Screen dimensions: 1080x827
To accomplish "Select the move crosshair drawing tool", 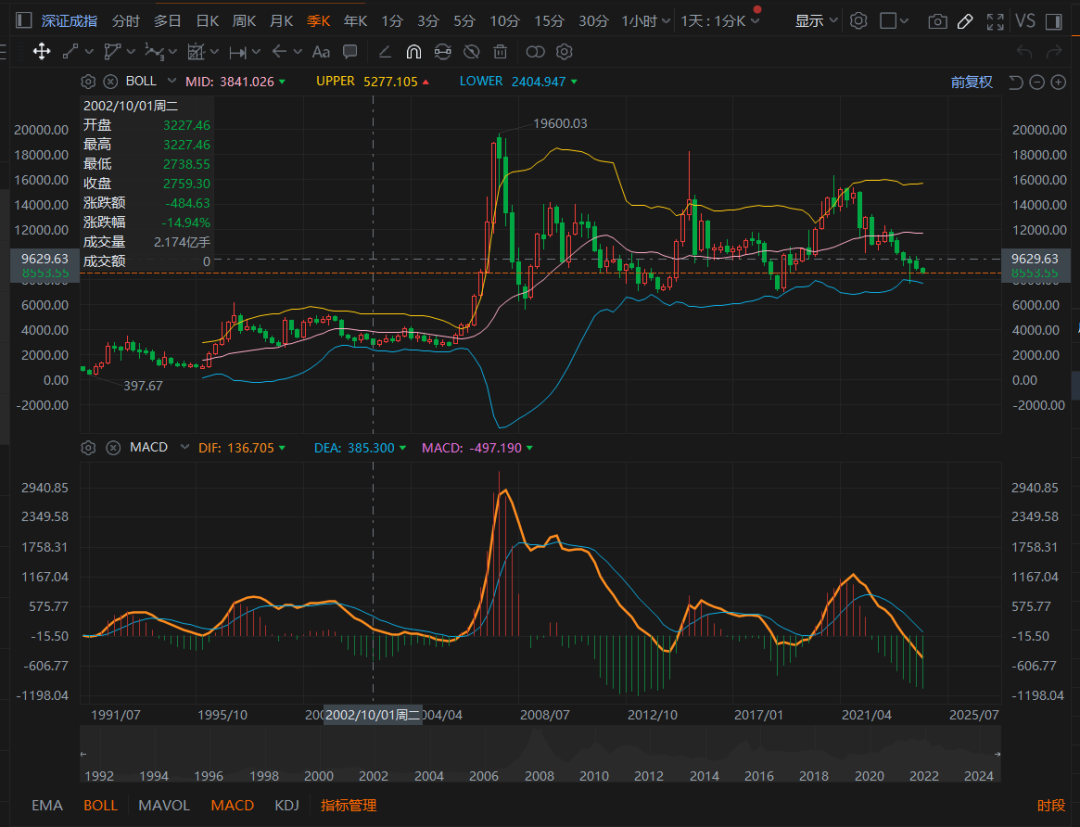I will (41, 52).
